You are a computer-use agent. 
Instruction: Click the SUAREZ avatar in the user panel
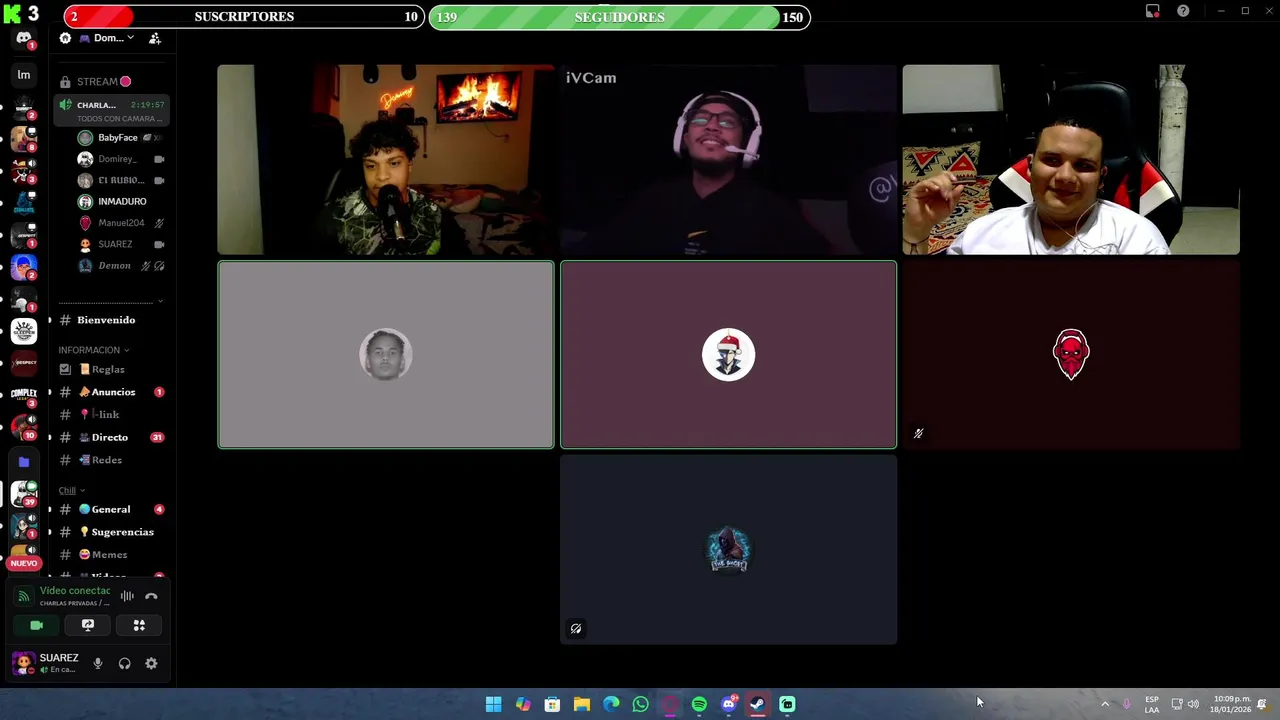pos(23,663)
